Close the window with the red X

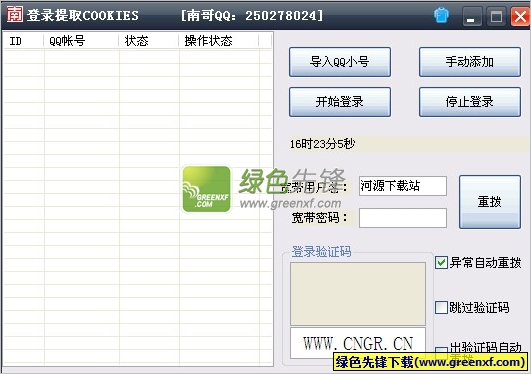[521, 16]
